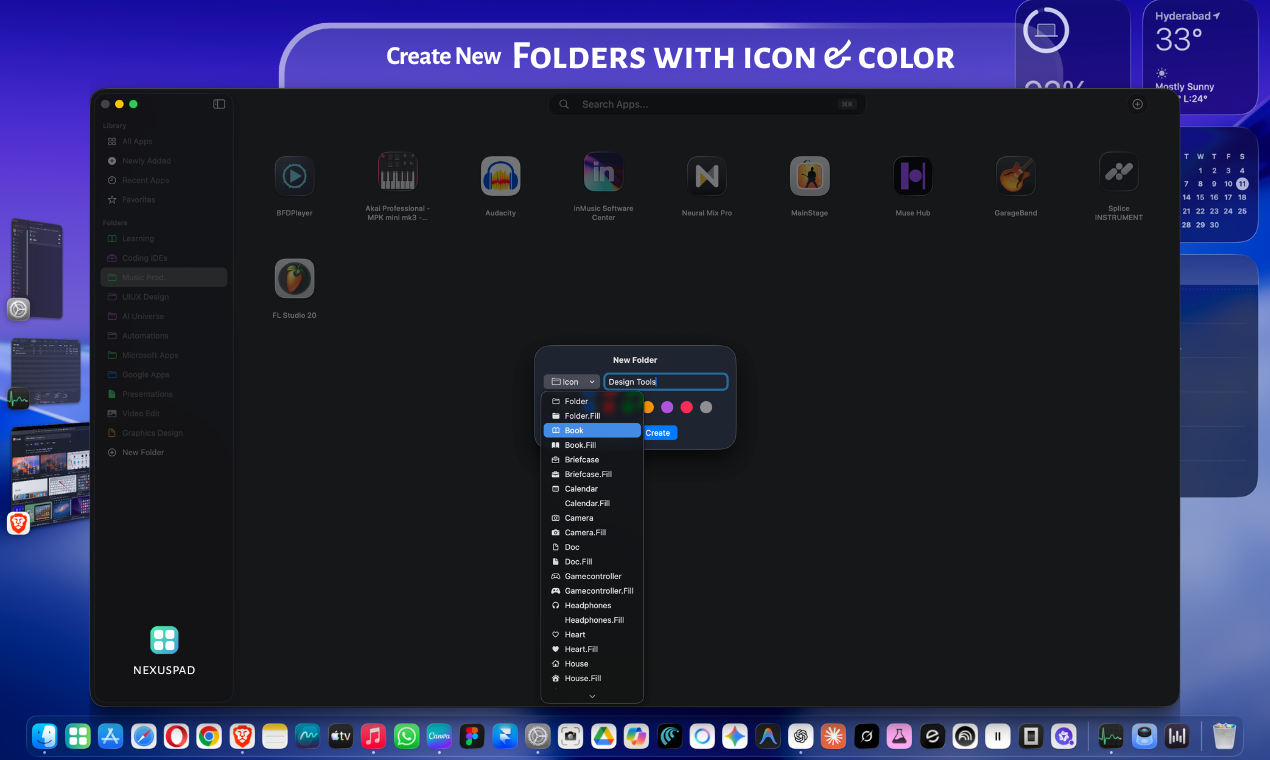Viewport: 1270px width, 760px height.
Task: Open the Trash in the Dock
Action: coord(1224,737)
